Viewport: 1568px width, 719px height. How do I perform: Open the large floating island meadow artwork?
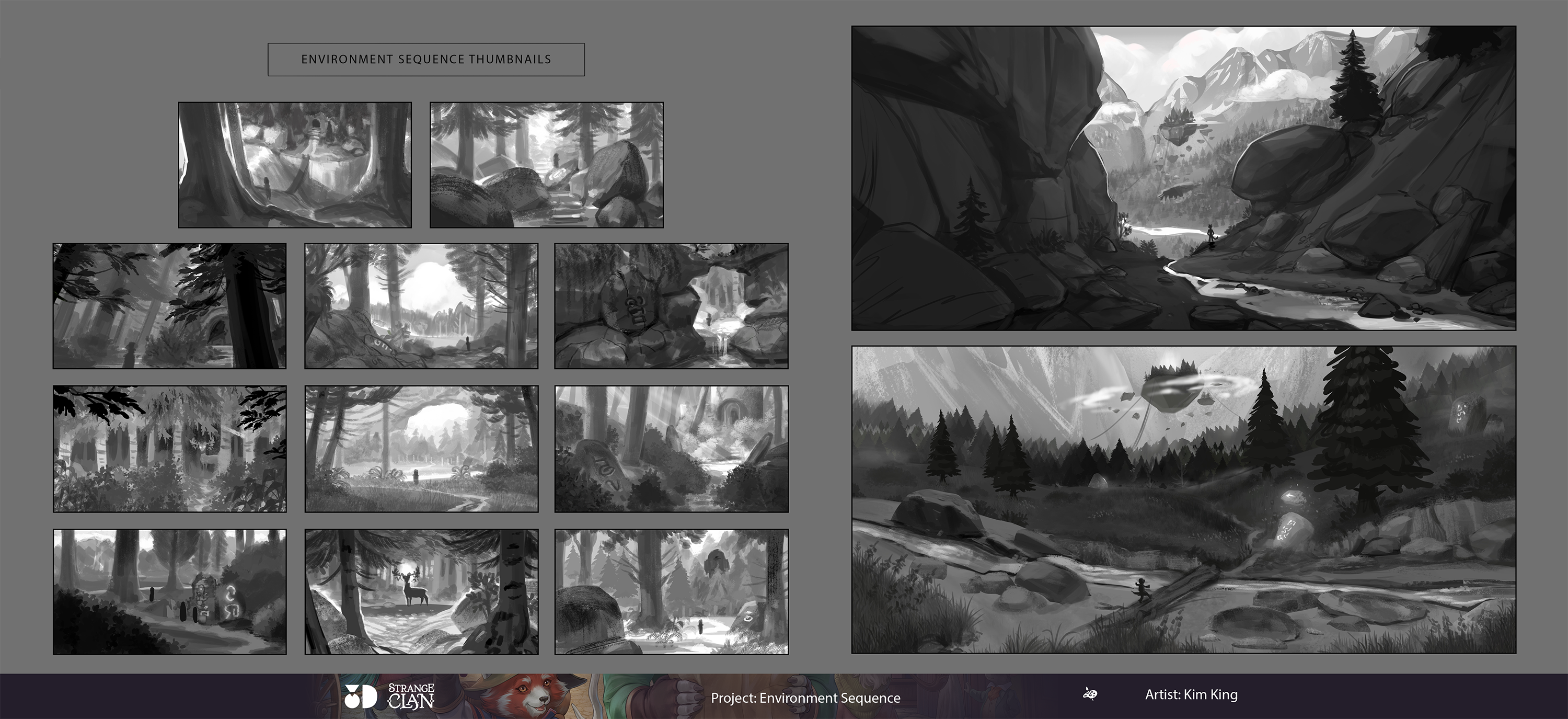tap(1183, 499)
